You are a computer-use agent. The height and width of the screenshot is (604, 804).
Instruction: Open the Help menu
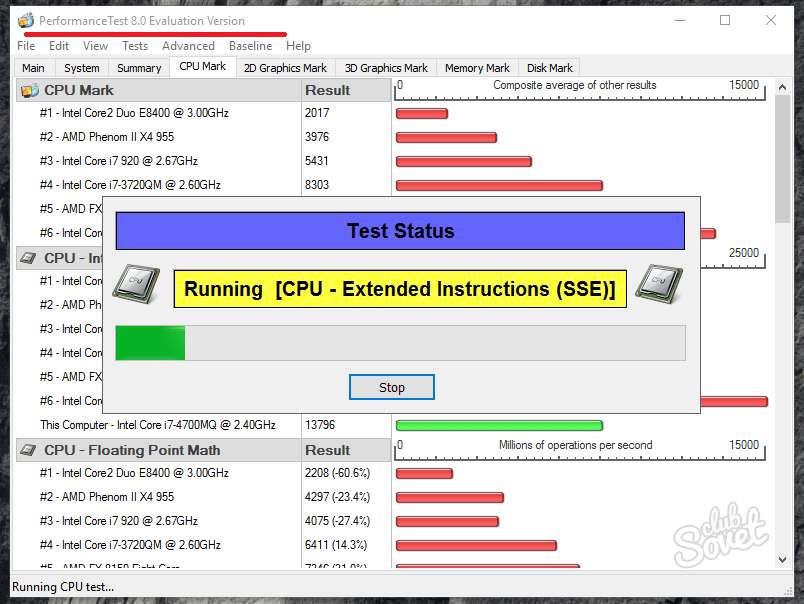[x=298, y=46]
